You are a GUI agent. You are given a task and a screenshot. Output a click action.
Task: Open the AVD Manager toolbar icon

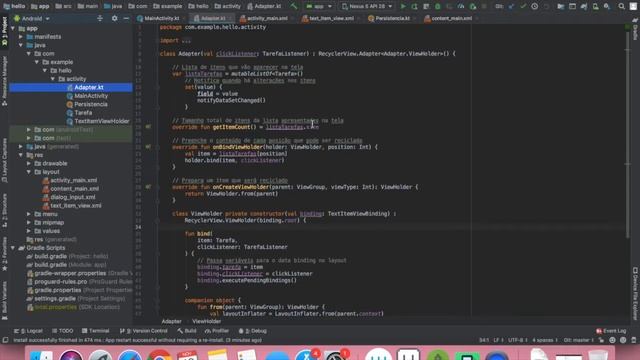click(x=596, y=6)
